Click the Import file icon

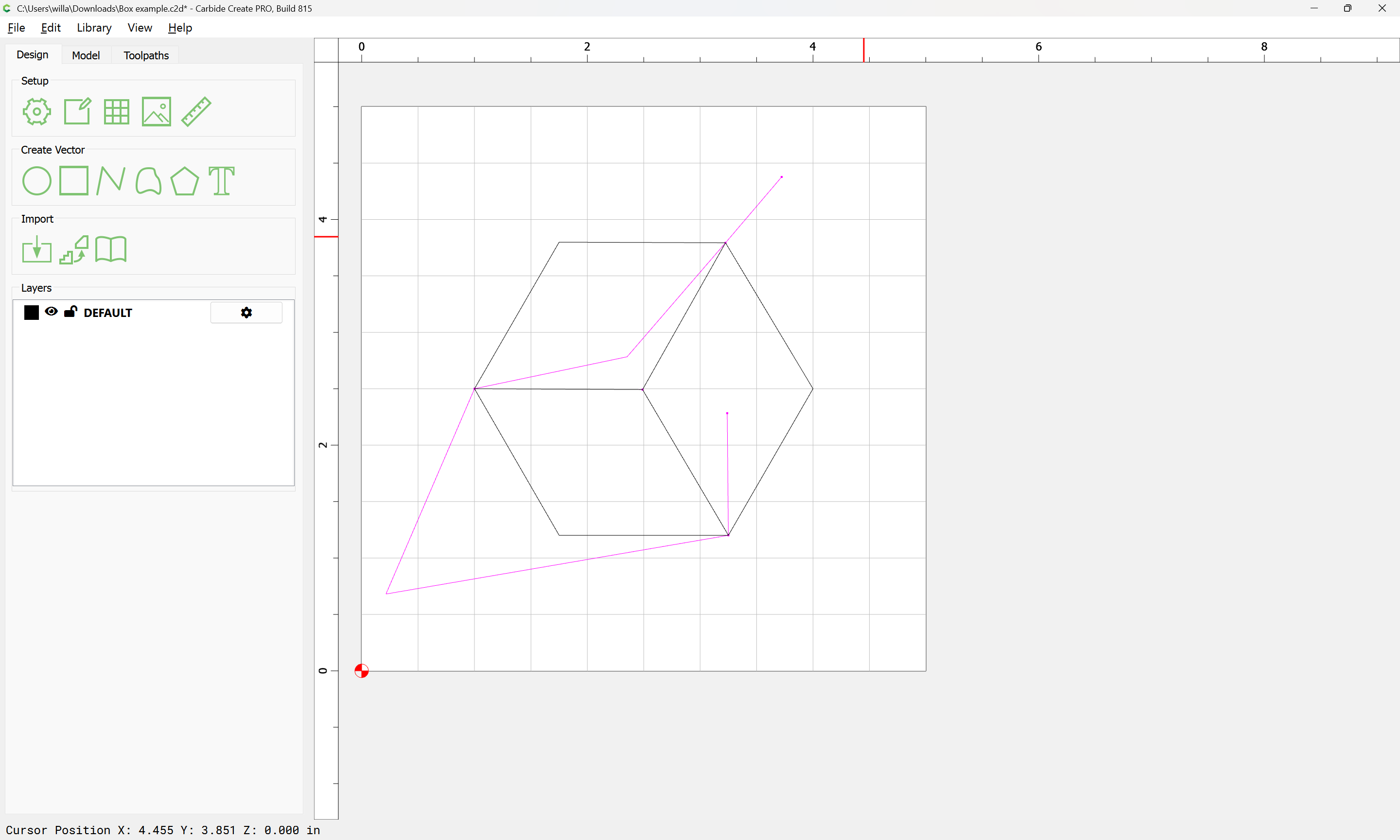pyautogui.click(x=37, y=249)
